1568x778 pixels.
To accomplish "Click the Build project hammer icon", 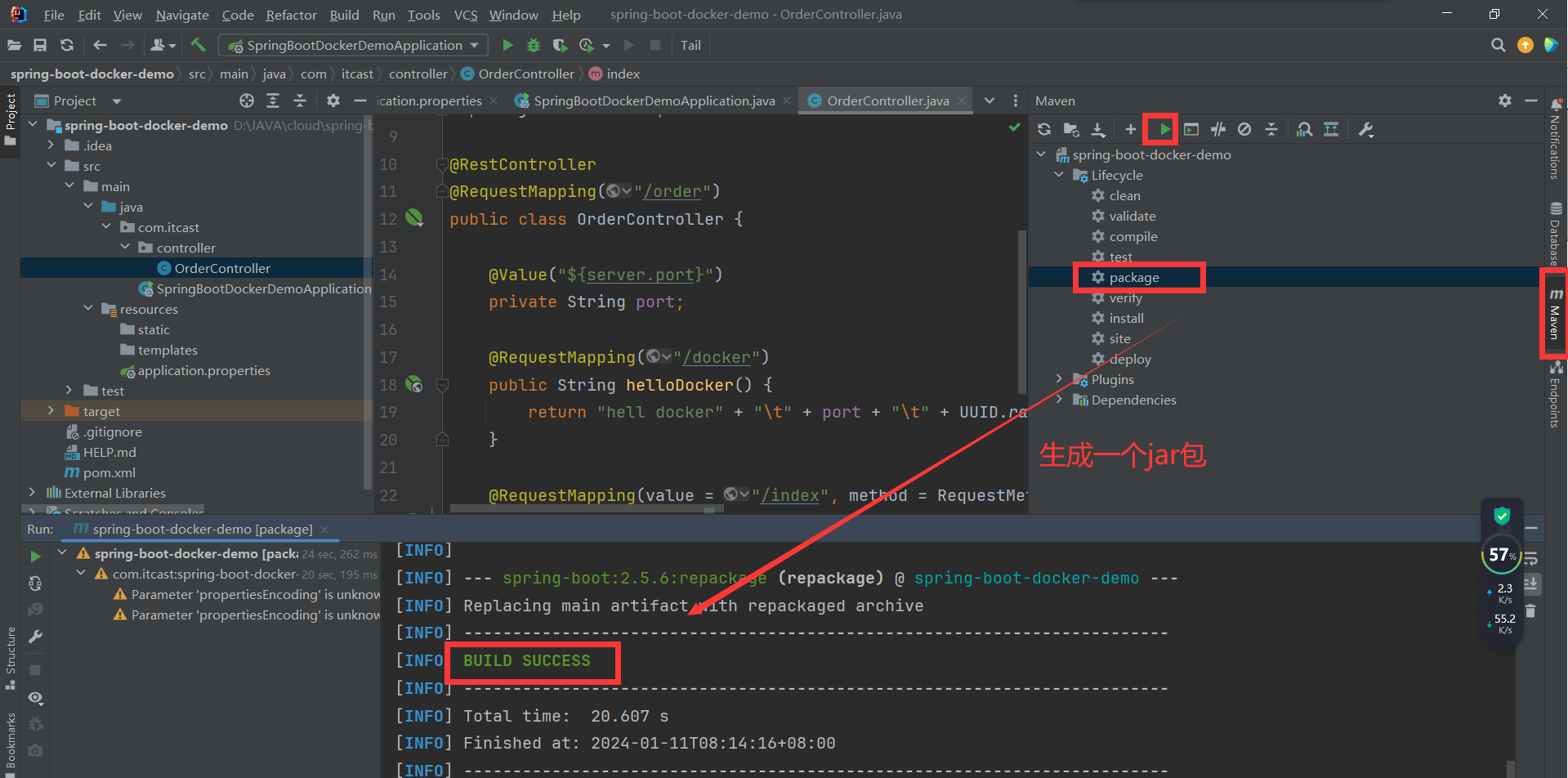I will pyautogui.click(x=198, y=45).
